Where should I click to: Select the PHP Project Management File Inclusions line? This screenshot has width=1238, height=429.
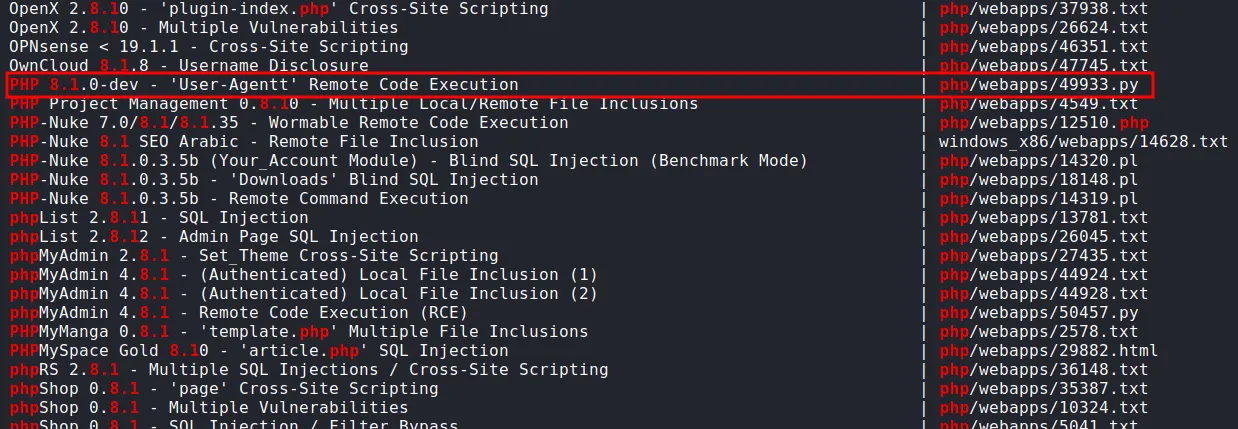click(353, 104)
